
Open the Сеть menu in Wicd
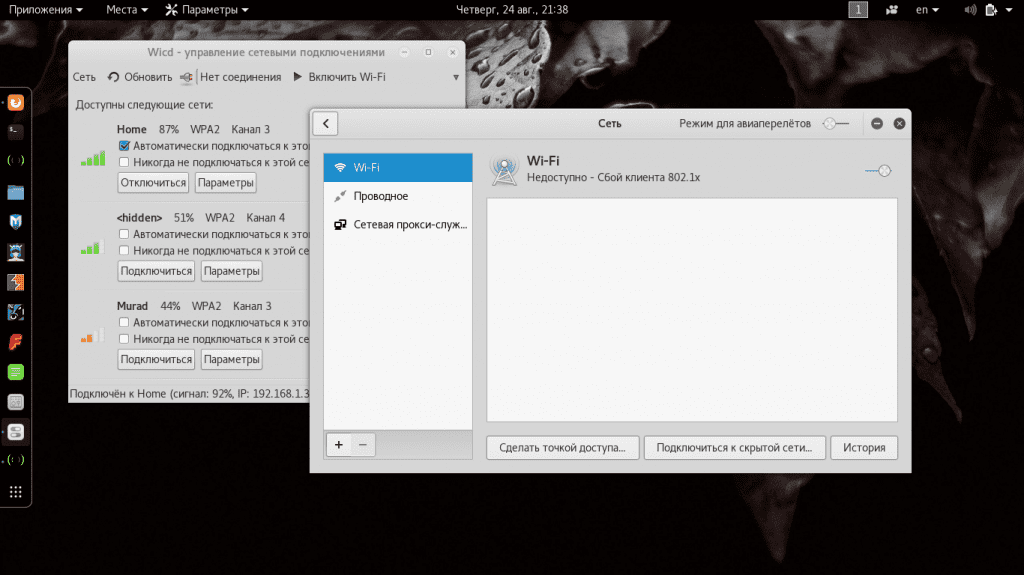84,77
